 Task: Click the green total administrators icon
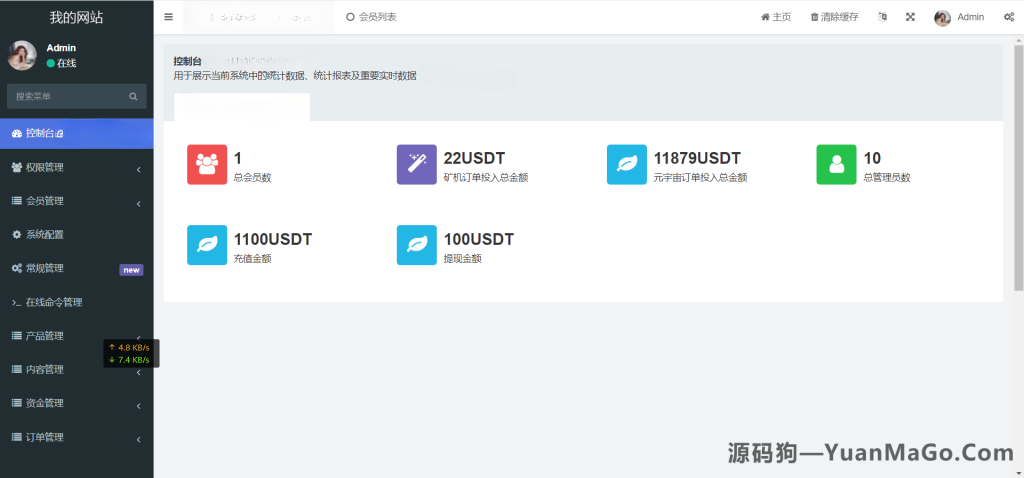click(837, 164)
